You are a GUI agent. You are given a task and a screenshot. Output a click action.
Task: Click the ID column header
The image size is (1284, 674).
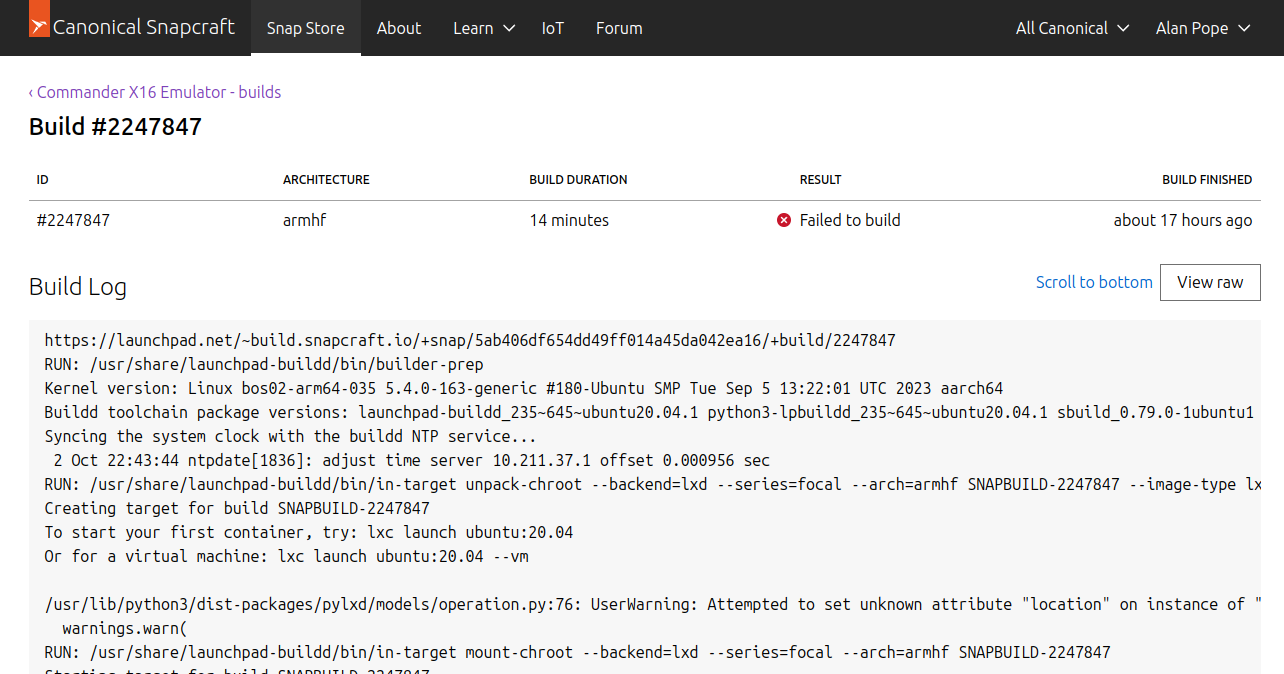43,180
